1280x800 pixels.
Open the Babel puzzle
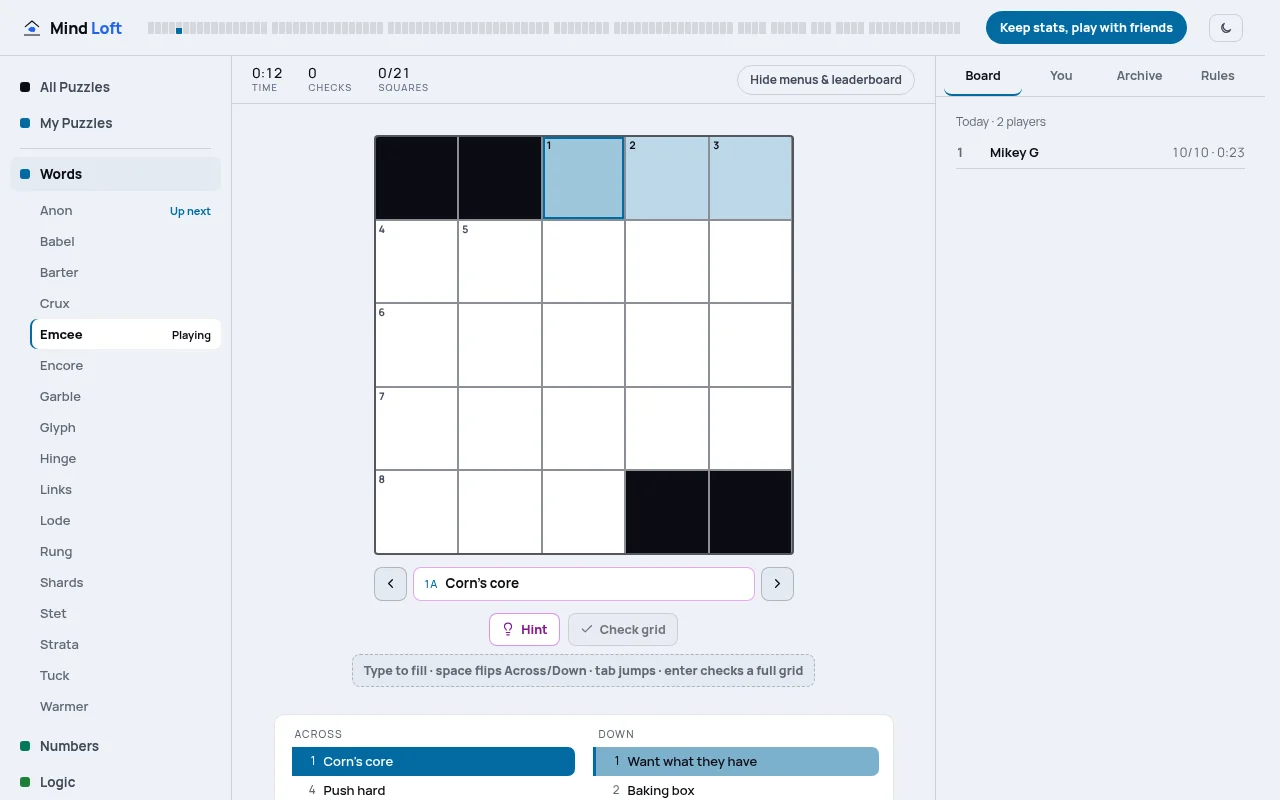125,242
